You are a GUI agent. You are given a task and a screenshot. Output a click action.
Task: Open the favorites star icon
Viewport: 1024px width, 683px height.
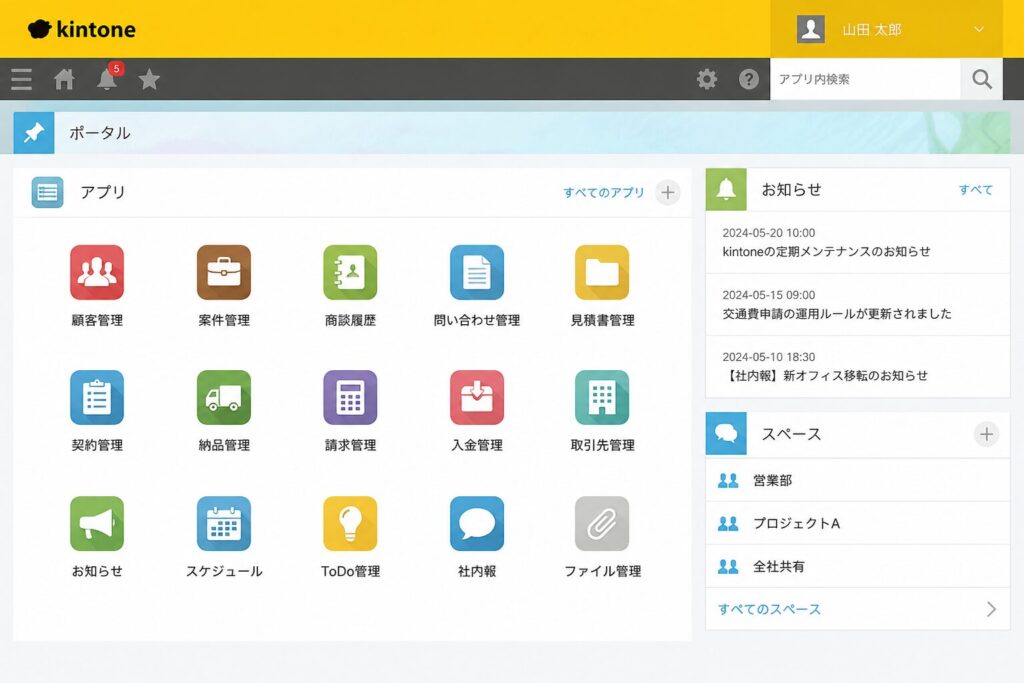pyautogui.click(x=149, y=79)
